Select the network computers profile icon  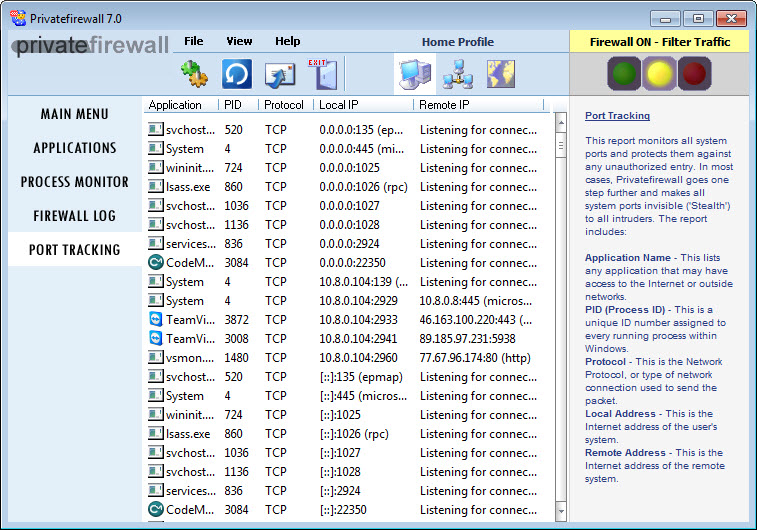[x=457, y=73]
